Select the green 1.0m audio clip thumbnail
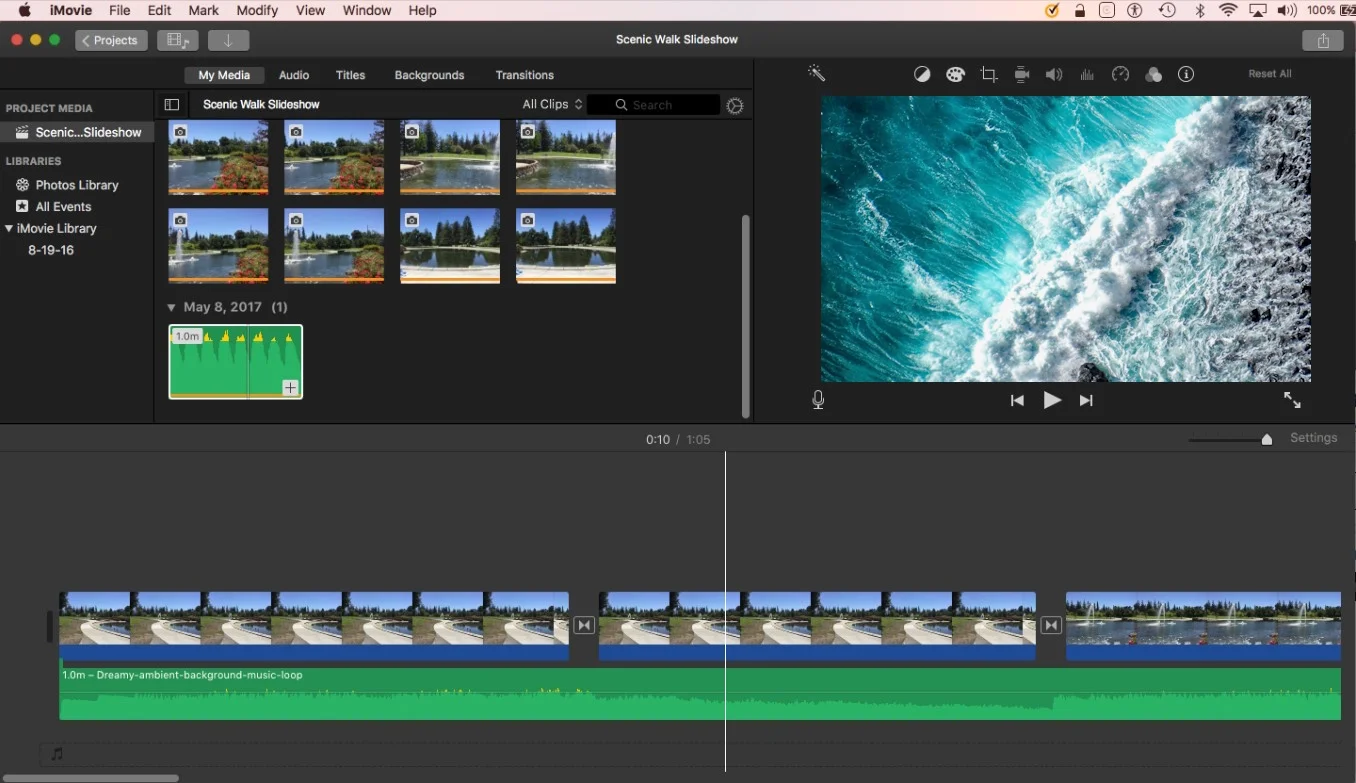 pos(235,362)
